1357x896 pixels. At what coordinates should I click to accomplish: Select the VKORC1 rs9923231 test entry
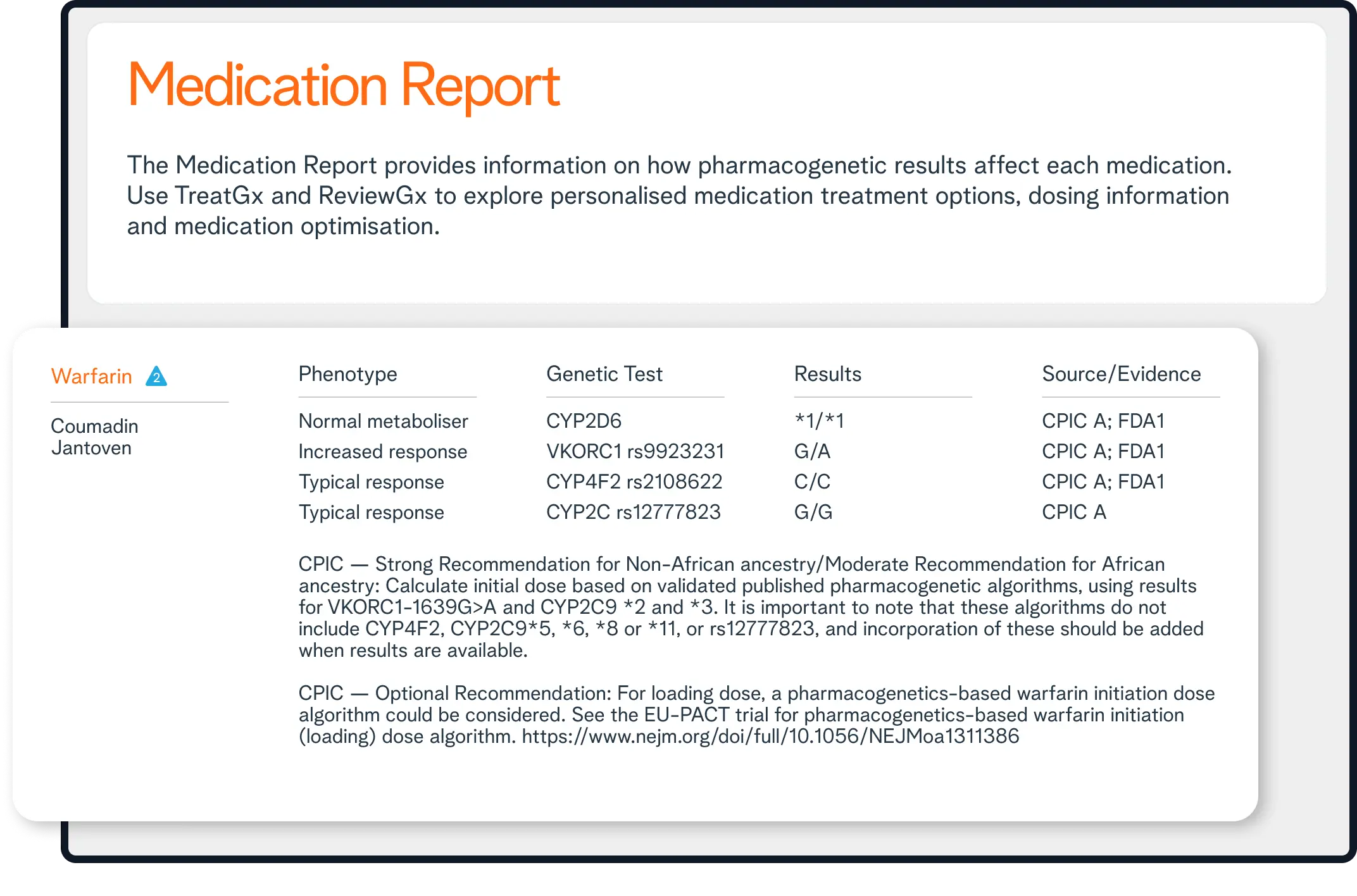point(635,451)
